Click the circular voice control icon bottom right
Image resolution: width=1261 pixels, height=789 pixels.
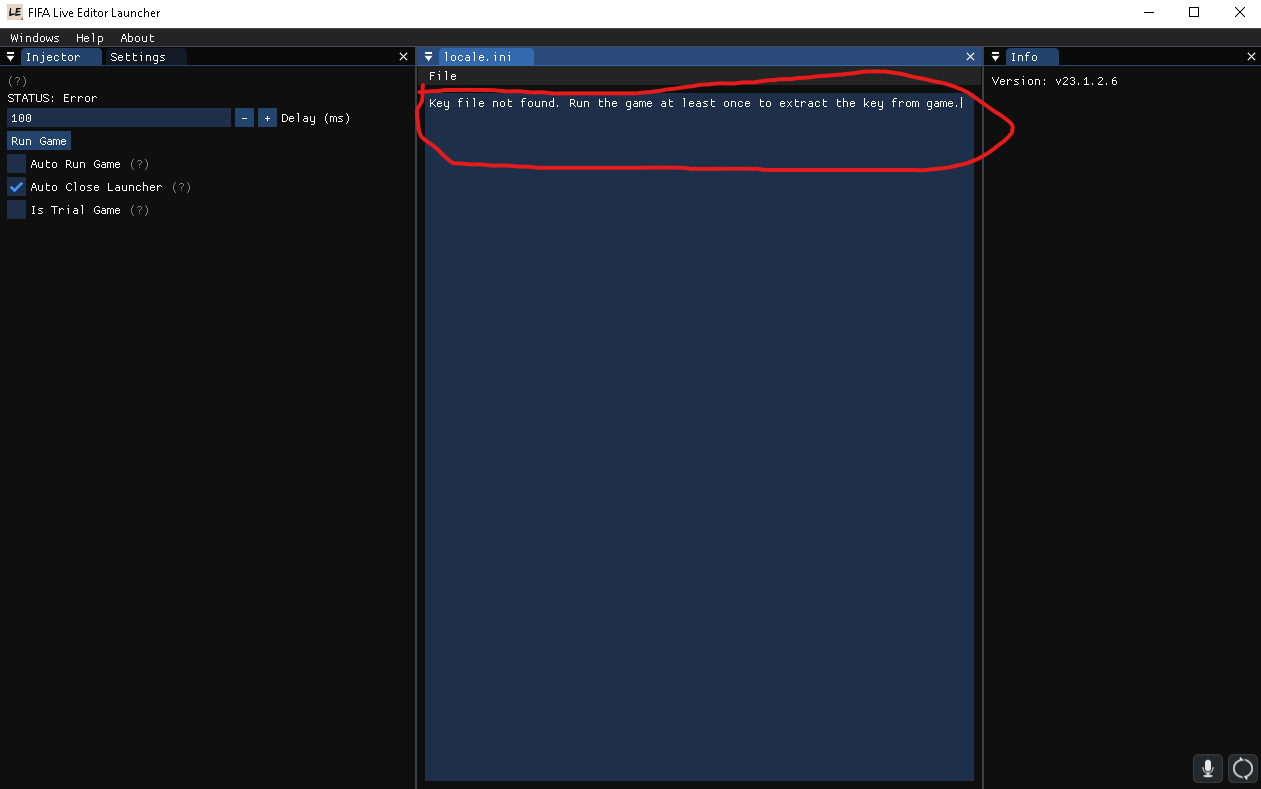click(x=1243, y=768)
